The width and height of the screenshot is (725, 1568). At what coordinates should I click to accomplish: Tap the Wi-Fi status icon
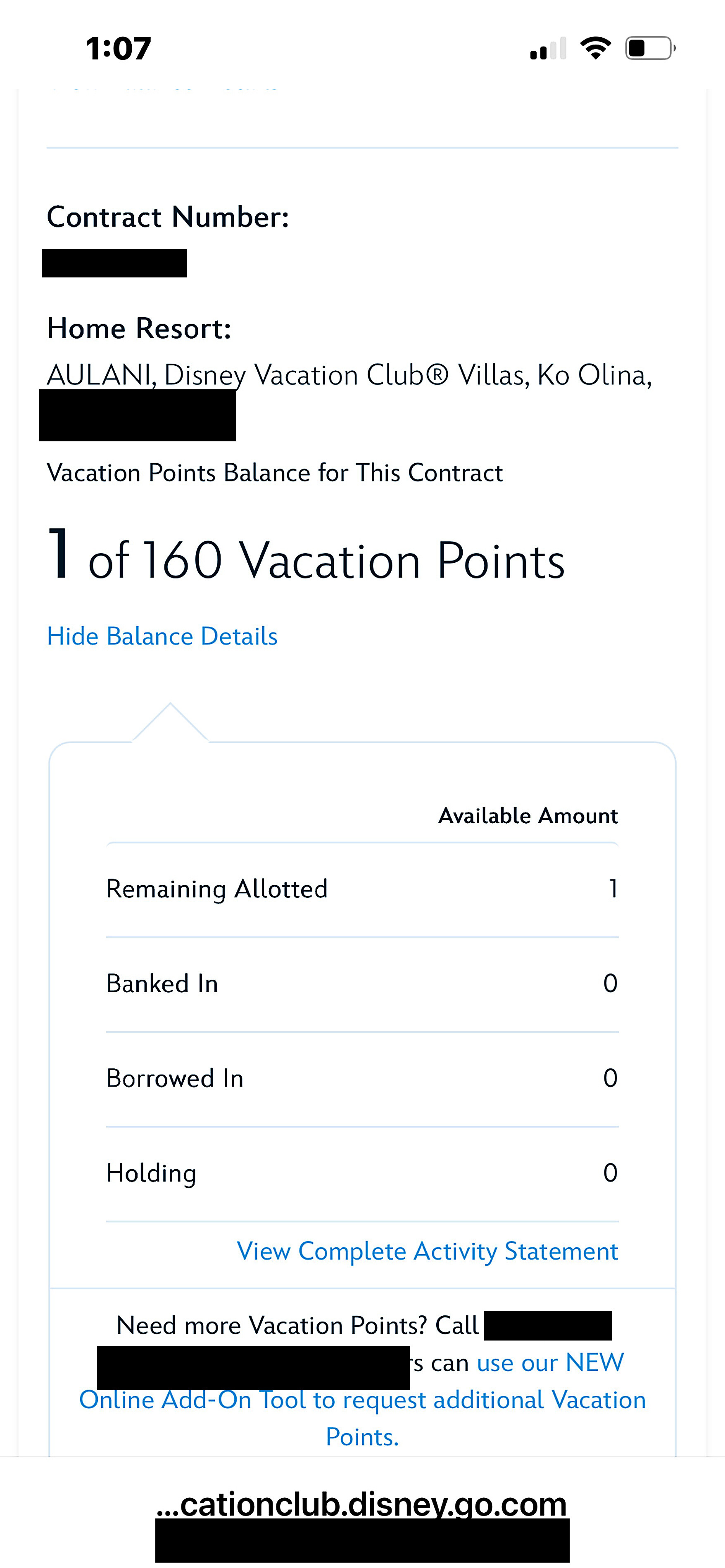pyautogui.click(x=595, y=48)
